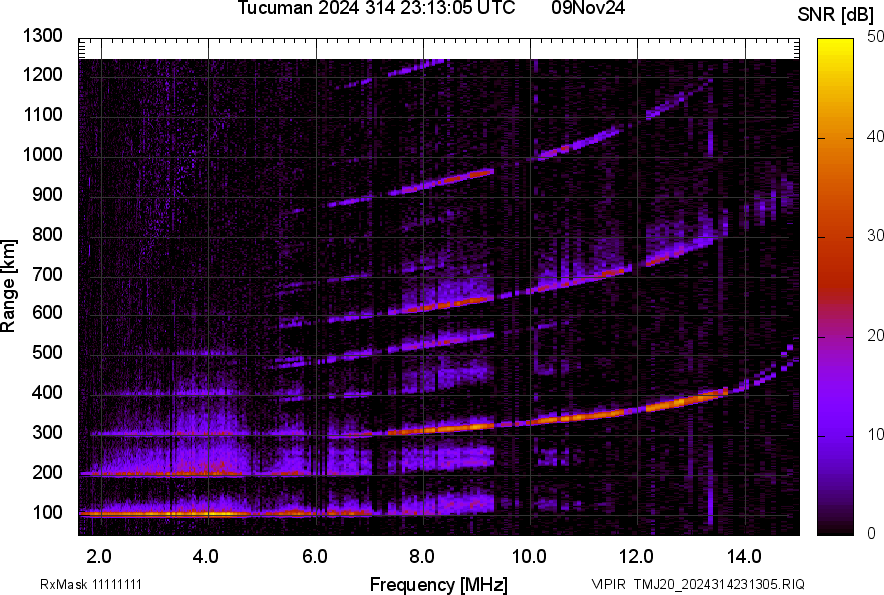Select the date label "09Nov24"
The height and width of the screenshot is (595, 884).
point(588,8)
